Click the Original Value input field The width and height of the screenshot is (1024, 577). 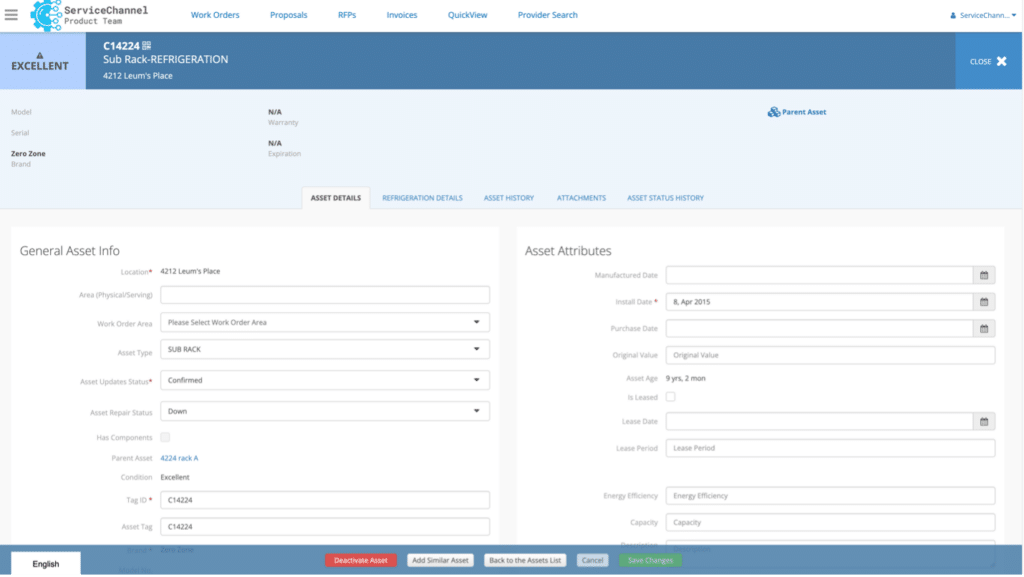pos(830,355)
